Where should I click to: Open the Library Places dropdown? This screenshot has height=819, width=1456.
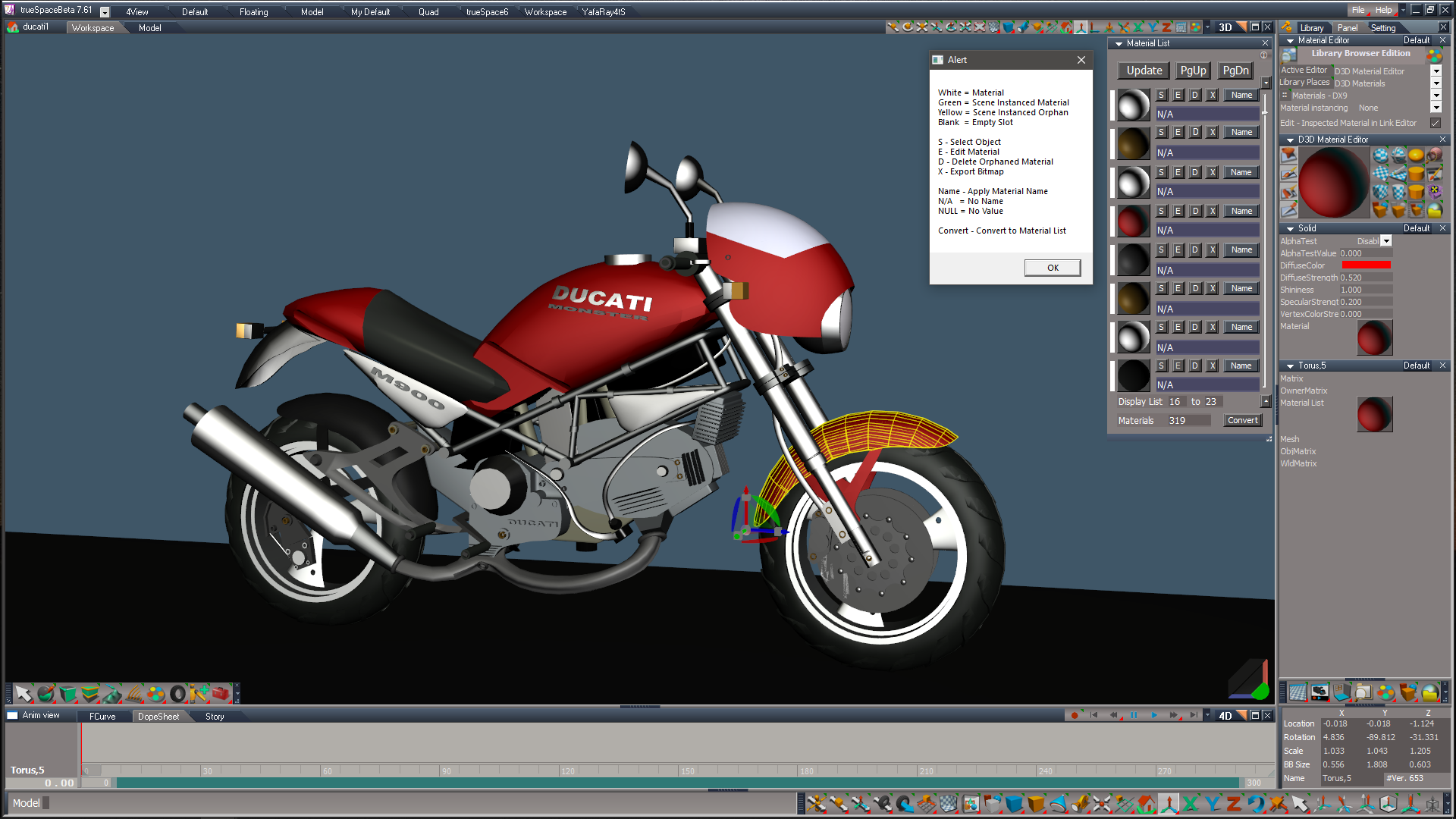coord(1436,83)
